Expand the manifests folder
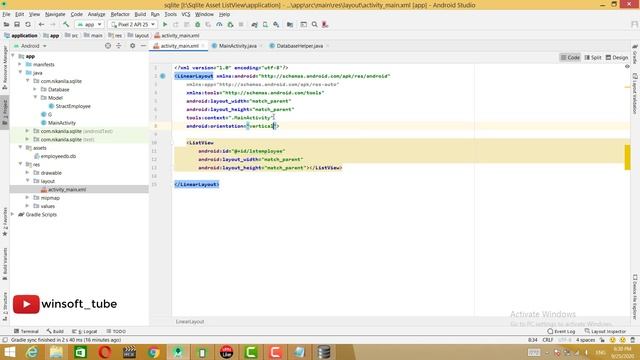The width and height of the screenshot is (640, 360). [x=20, y=64]
